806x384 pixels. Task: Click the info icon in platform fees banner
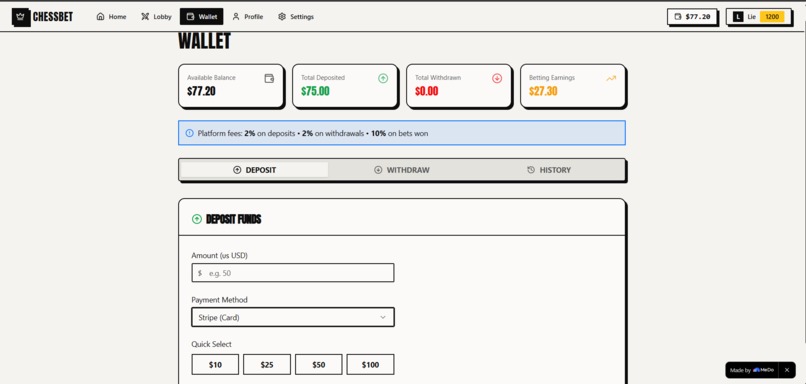click(x=189, y=133)
